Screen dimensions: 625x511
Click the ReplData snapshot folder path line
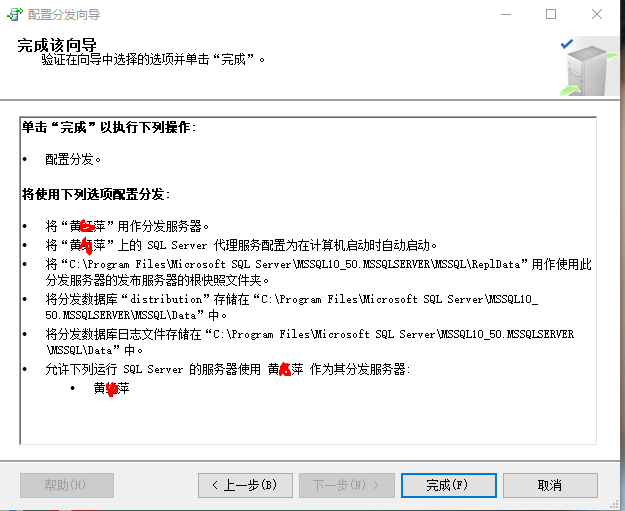pos(318,264)
